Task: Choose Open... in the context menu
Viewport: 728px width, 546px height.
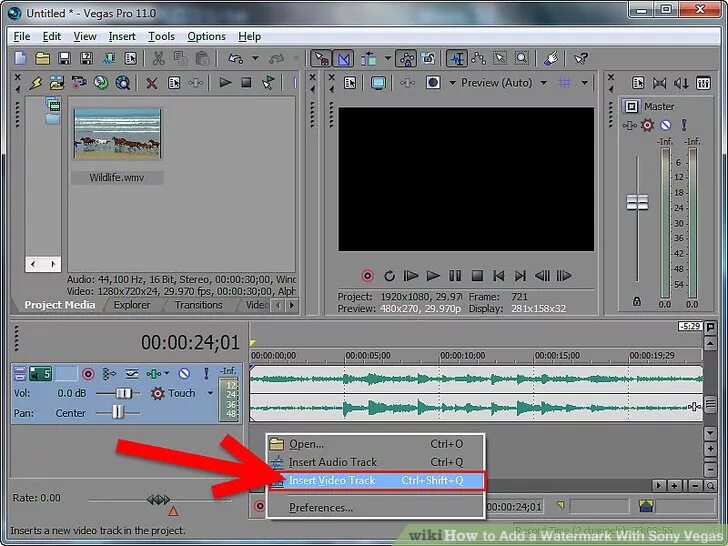Action: click(376, 444)
